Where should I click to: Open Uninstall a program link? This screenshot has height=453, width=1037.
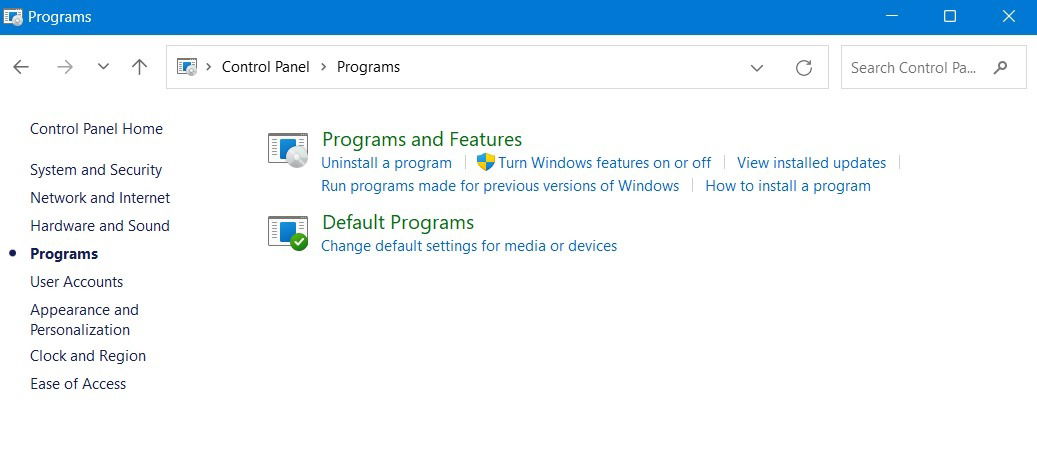tap(386, 163)
